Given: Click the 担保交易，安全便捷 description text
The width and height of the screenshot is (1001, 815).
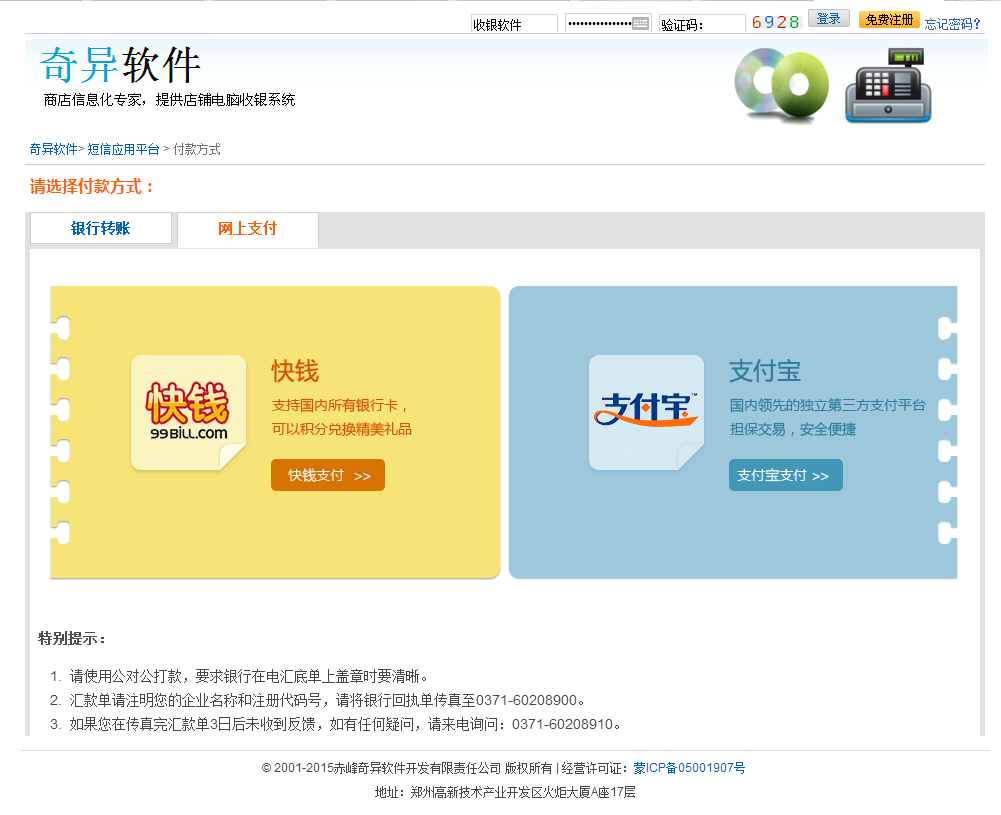Looking at the screenshot, I should (793, 429).
